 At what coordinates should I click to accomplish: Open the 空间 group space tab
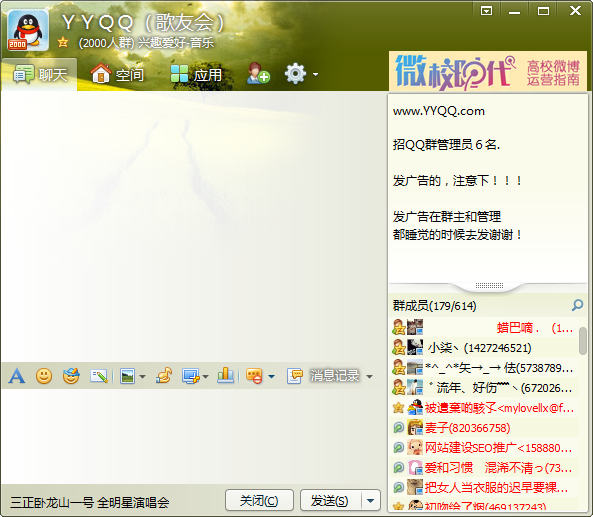point(117,74)
